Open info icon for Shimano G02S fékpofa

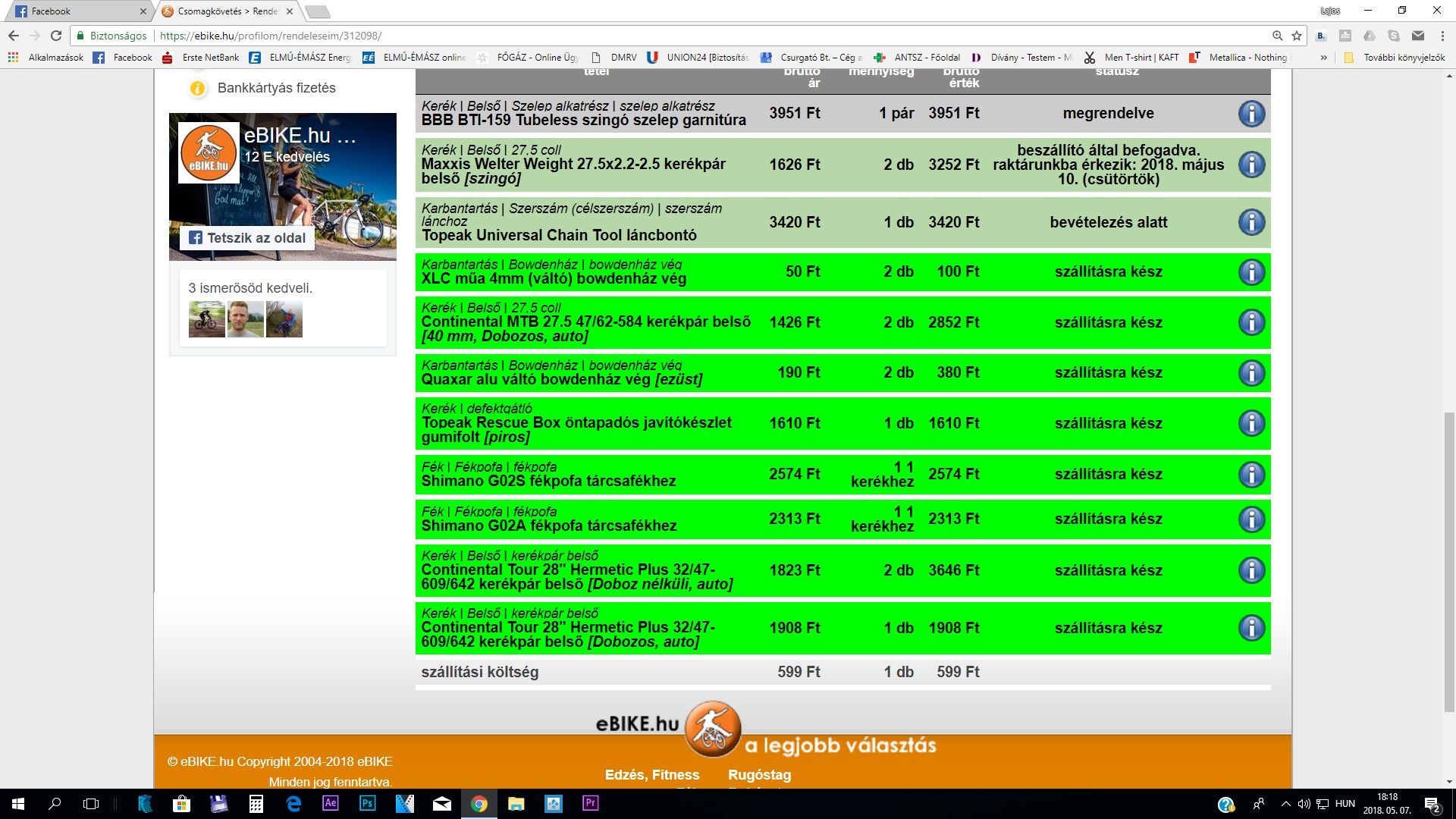[1251, 474]
